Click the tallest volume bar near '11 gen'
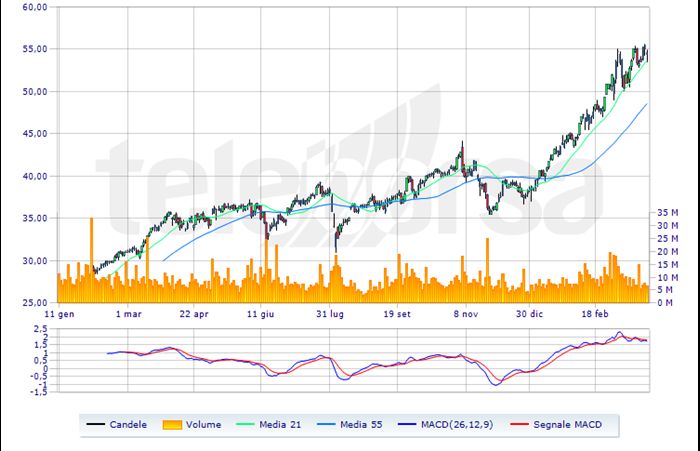The image size is (700, 451). [91, 260]
